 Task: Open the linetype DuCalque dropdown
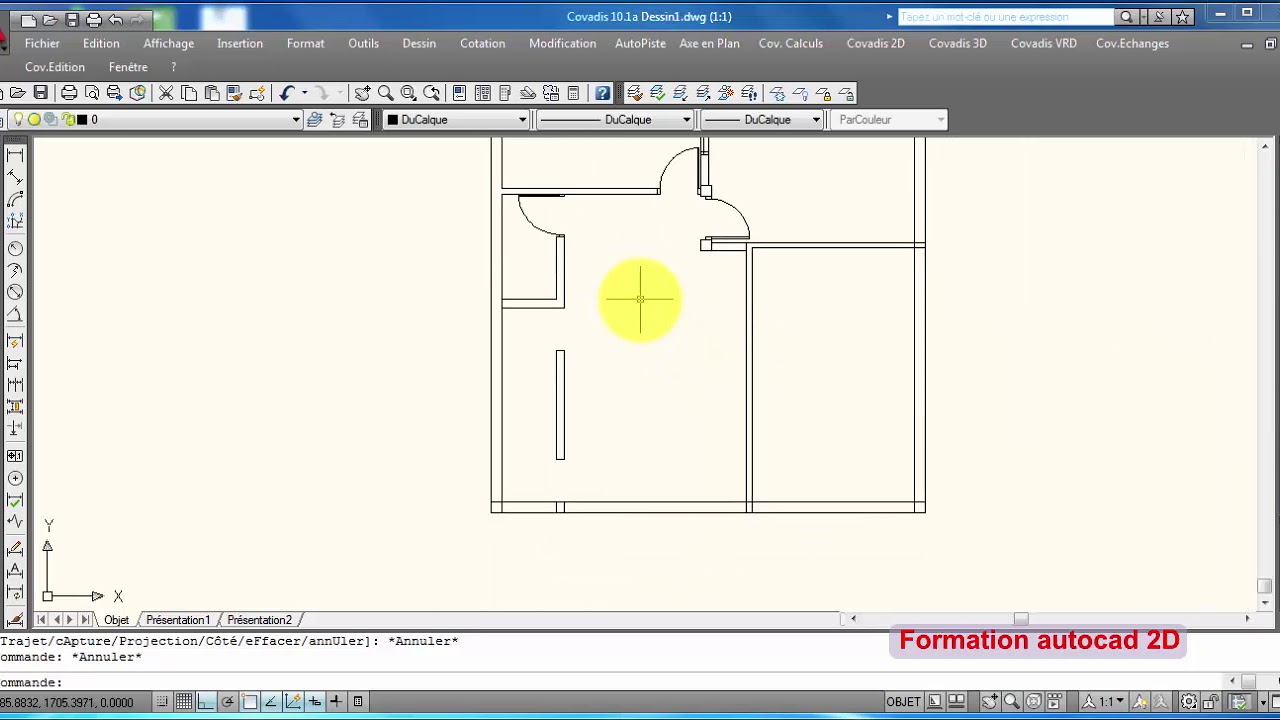(x=686, y=119)
